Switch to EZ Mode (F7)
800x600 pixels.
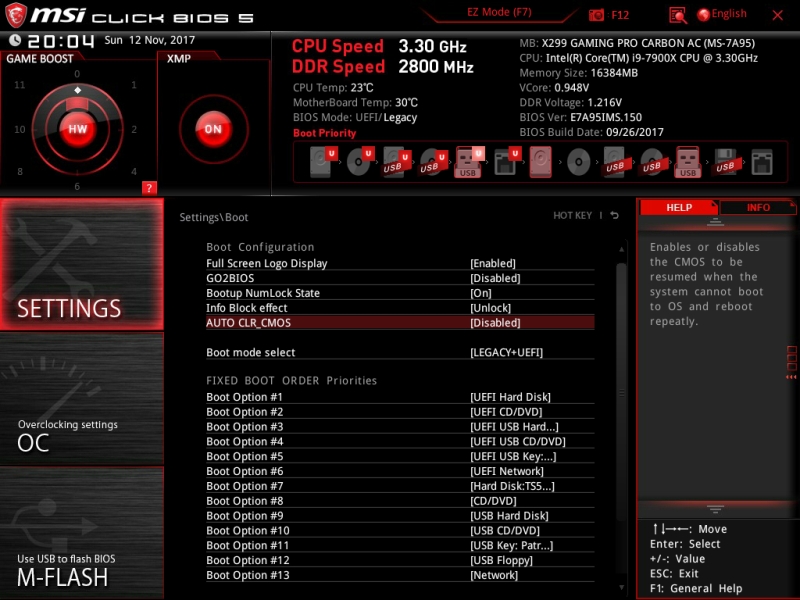pyautogui.click(x=499, y=12)
